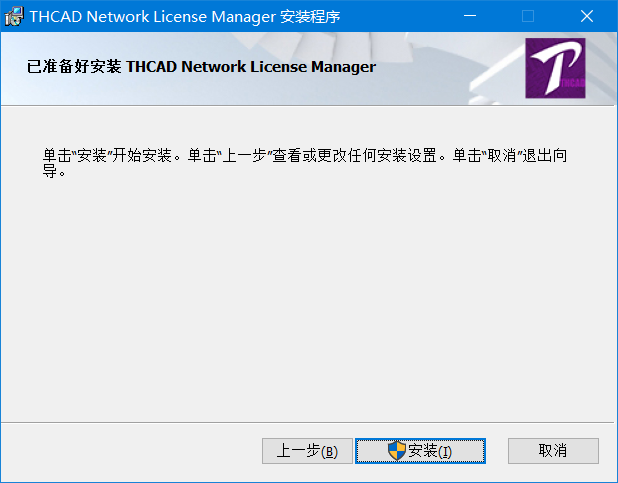The image size is (618, 483).
Task: Click heading '已准备好安装 THCAD Network License Manager'
Action: pyautogui.click(x=201, y=67)
